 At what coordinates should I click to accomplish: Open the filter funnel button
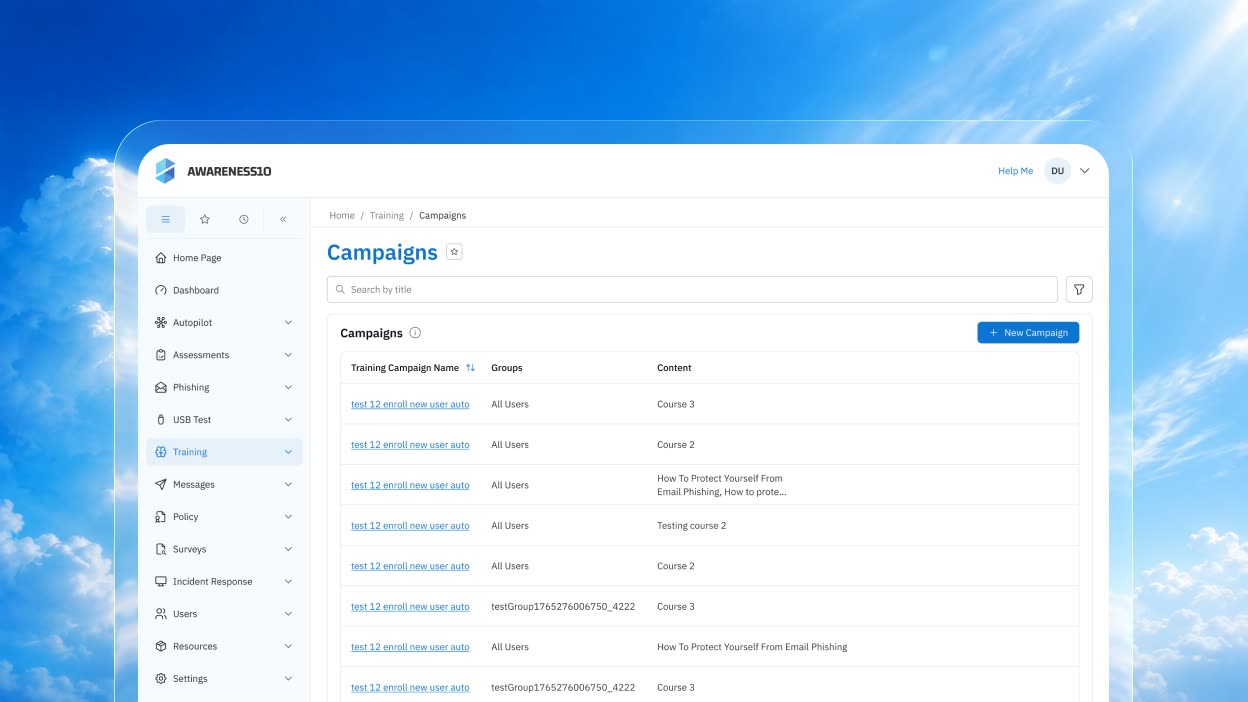point(1079,289)
